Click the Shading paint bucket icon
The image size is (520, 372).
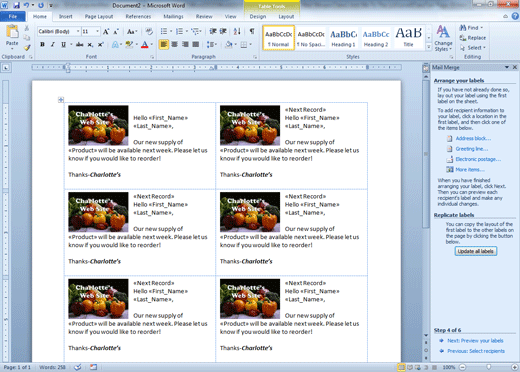point(228,44)
